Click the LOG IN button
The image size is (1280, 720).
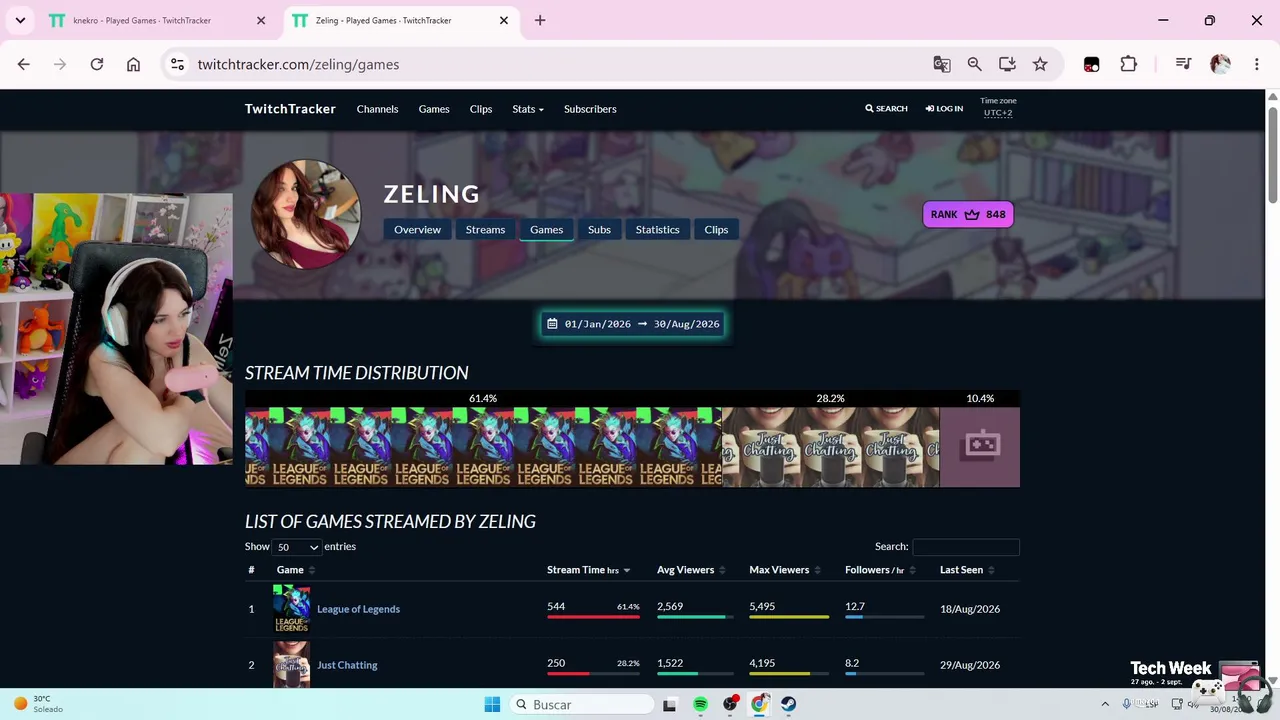point(944,109)
